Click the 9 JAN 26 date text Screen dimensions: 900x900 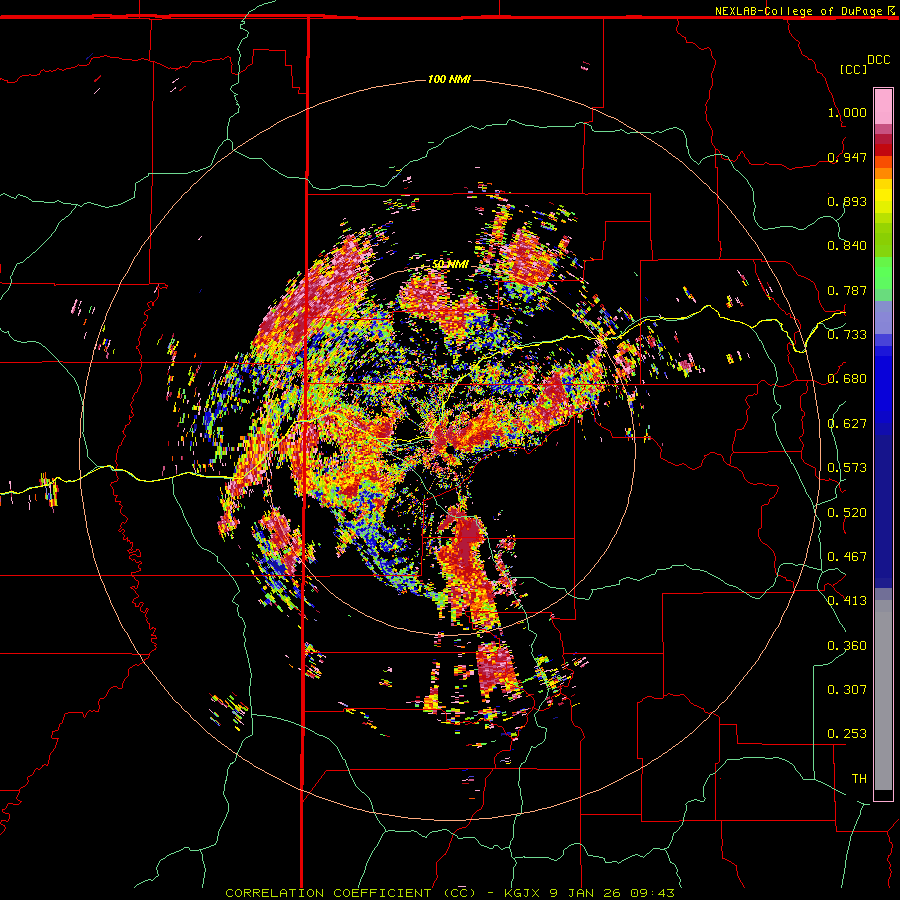[x=587, y=893]
